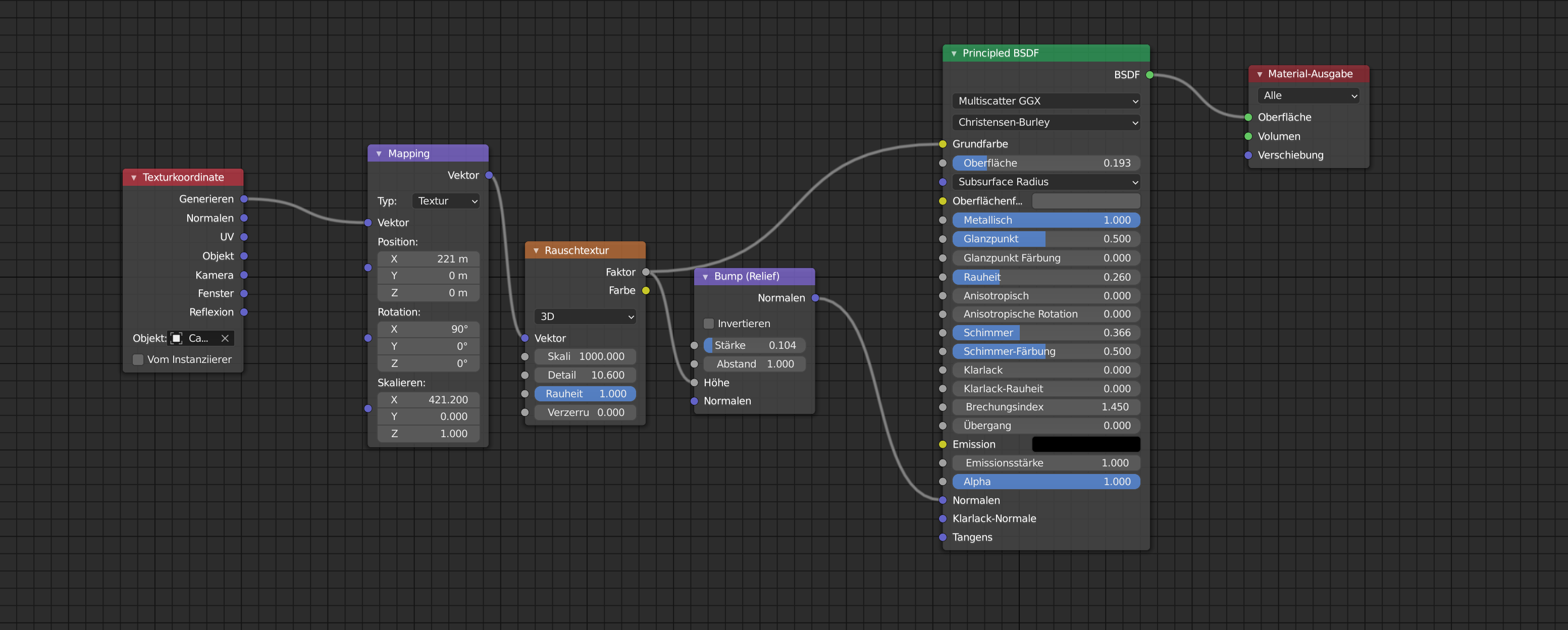The image size is (1568, 630).
Task: Click the Rotation X field showing 90°
Action: point(429,329)
